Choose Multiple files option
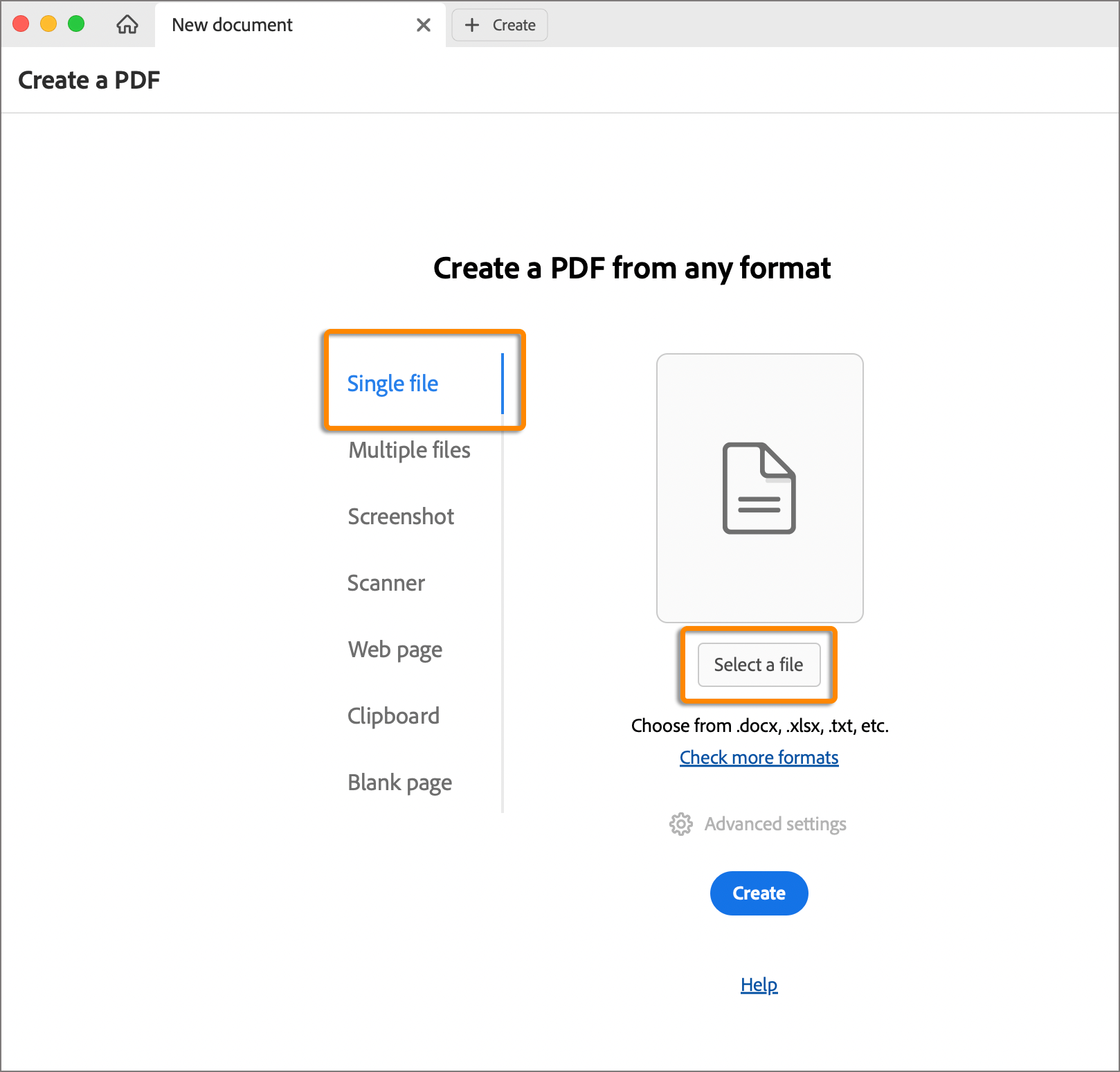The width and height of the screenshot is (1120, 1072). tap(409, 450)
